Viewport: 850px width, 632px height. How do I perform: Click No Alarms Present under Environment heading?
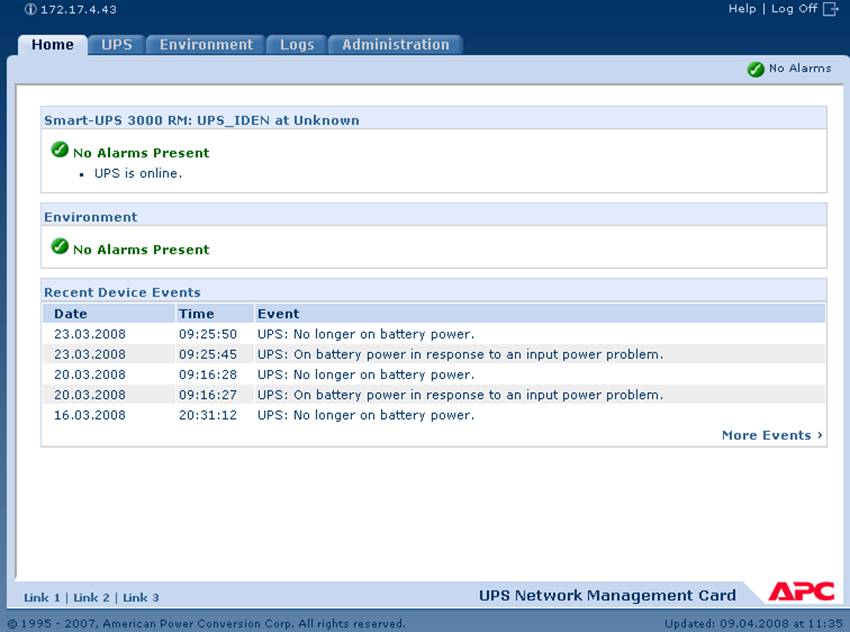[x=141, y=249]
